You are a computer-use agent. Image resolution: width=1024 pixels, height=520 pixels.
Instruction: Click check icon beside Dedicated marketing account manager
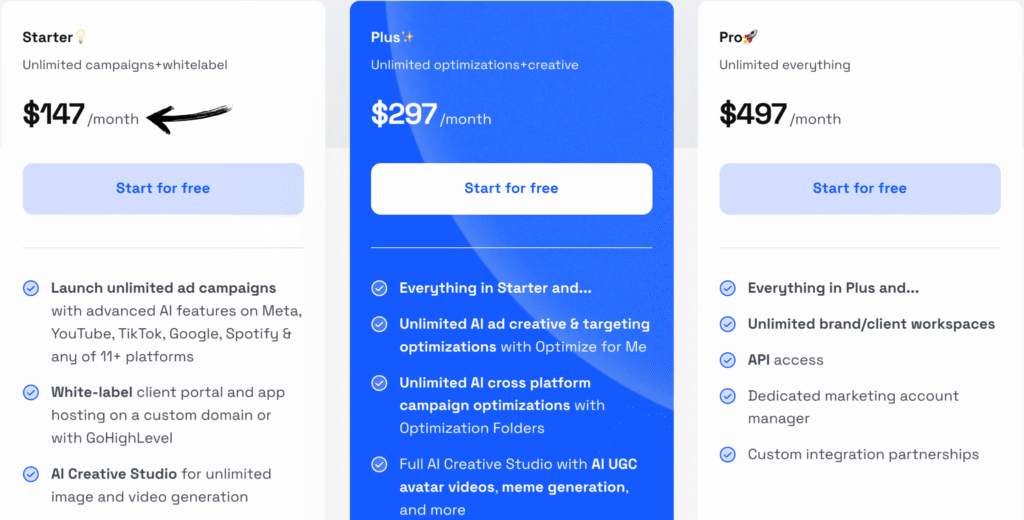pyautogui.click(x=728, y=396)
